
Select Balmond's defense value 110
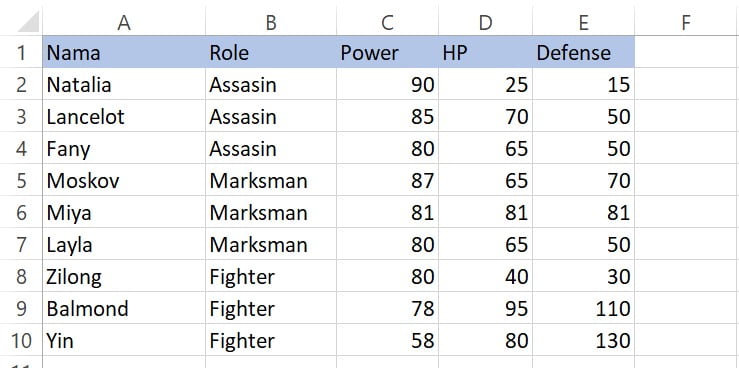point(583,308)
